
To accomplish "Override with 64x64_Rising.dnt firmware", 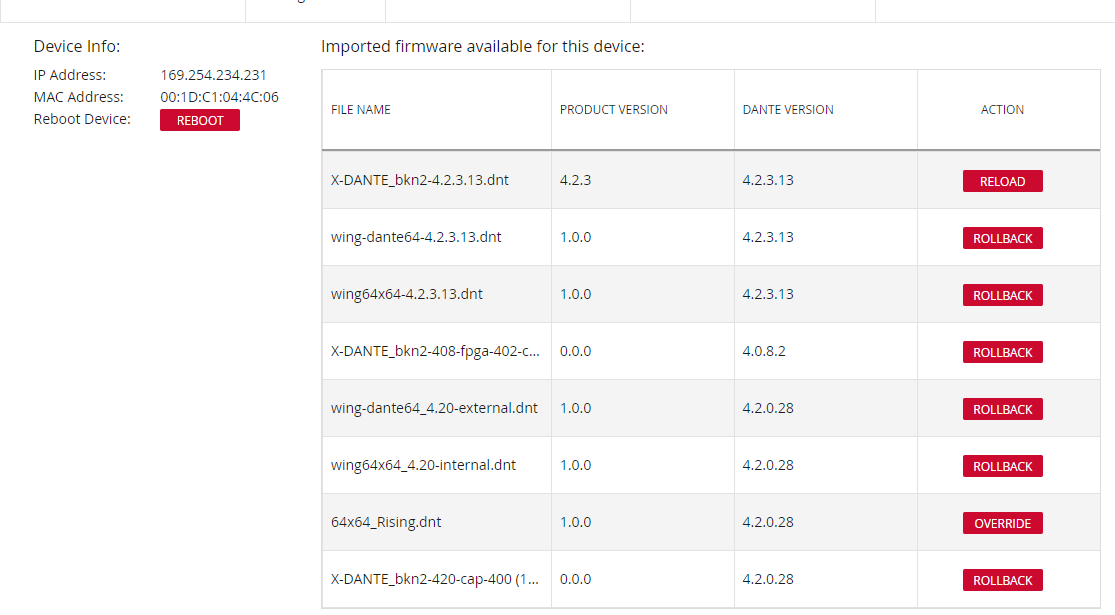I will point(1003,523).
